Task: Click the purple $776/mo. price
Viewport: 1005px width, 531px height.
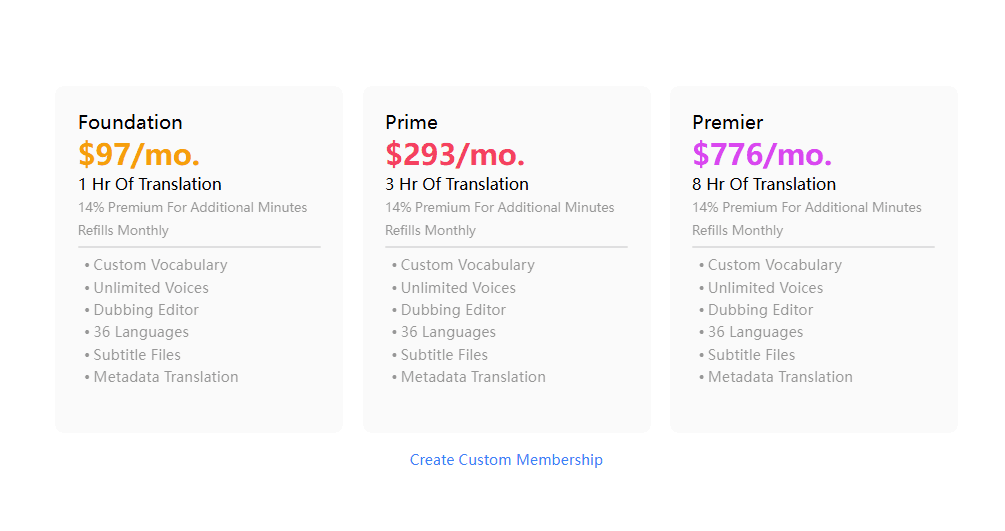Action: [762, 155]
